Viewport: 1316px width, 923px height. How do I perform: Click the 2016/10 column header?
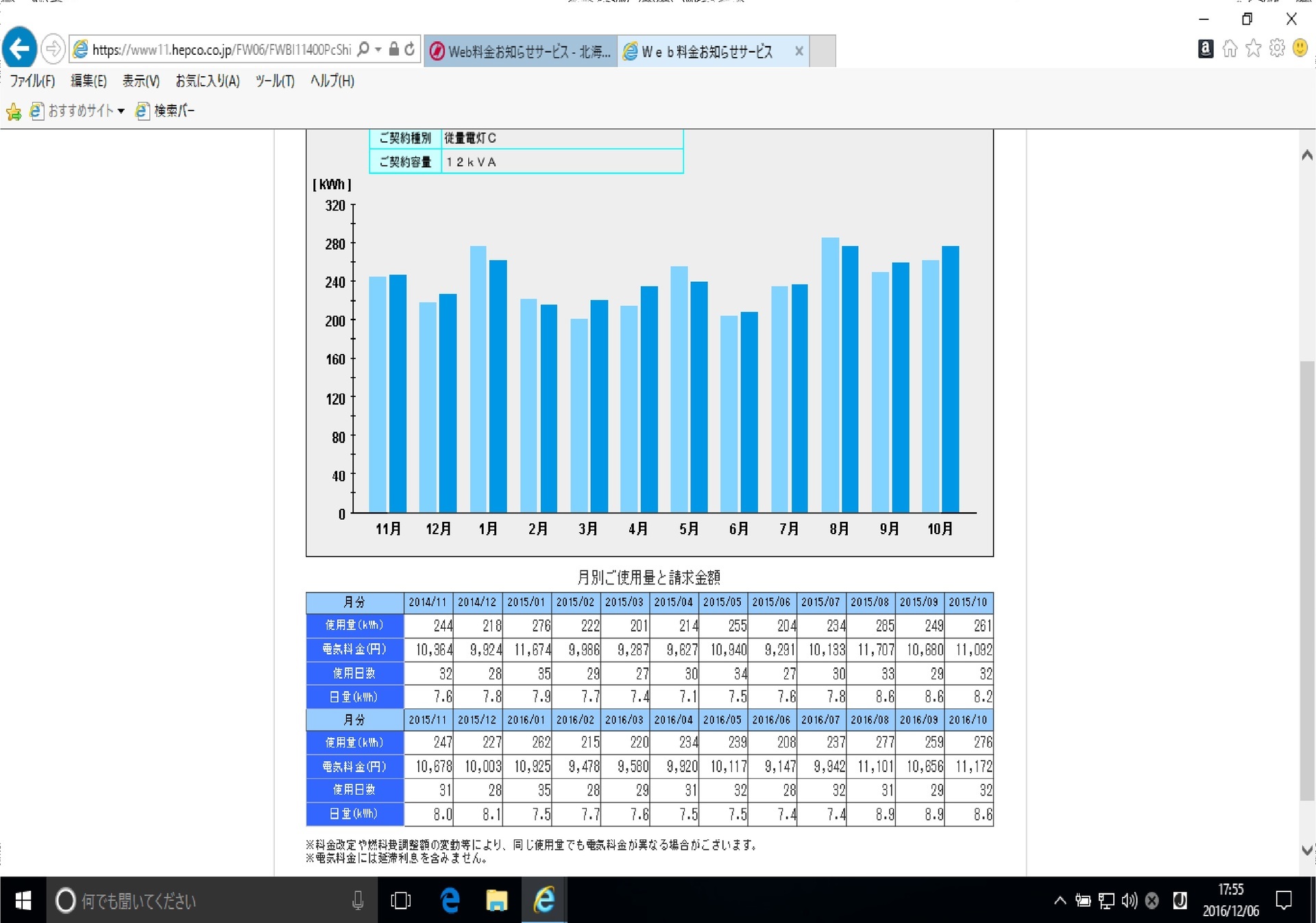968,719
